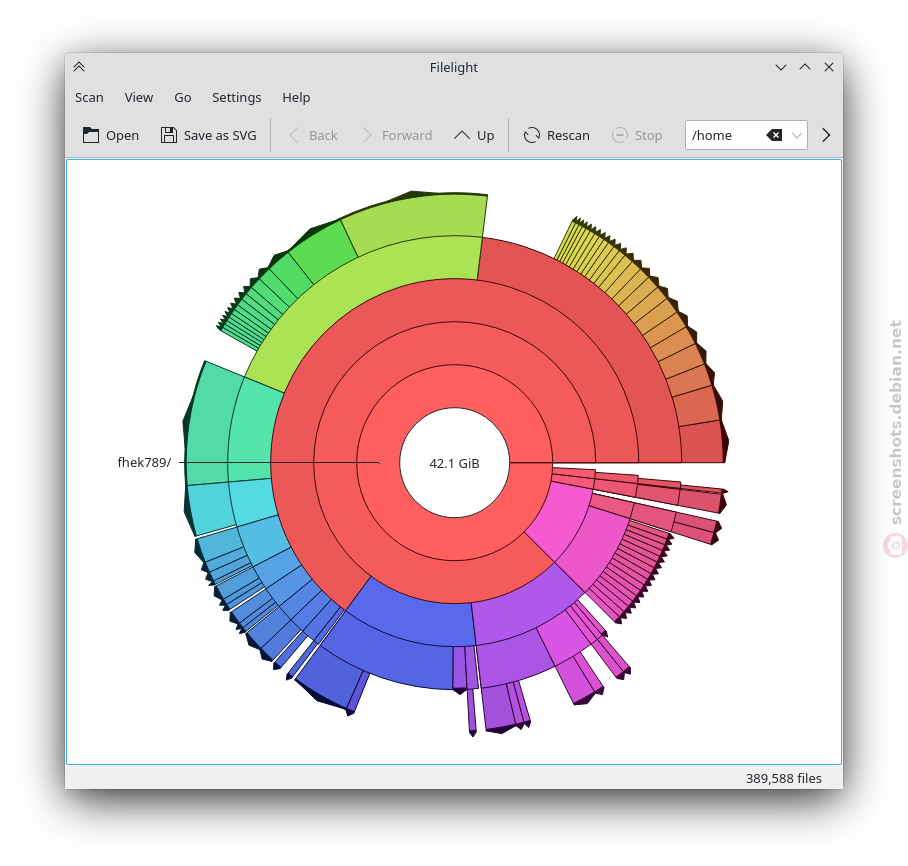Click the Save as SVG floppy icon
The width and height of the screenshot is (908, 866).
tap(169, 135)
